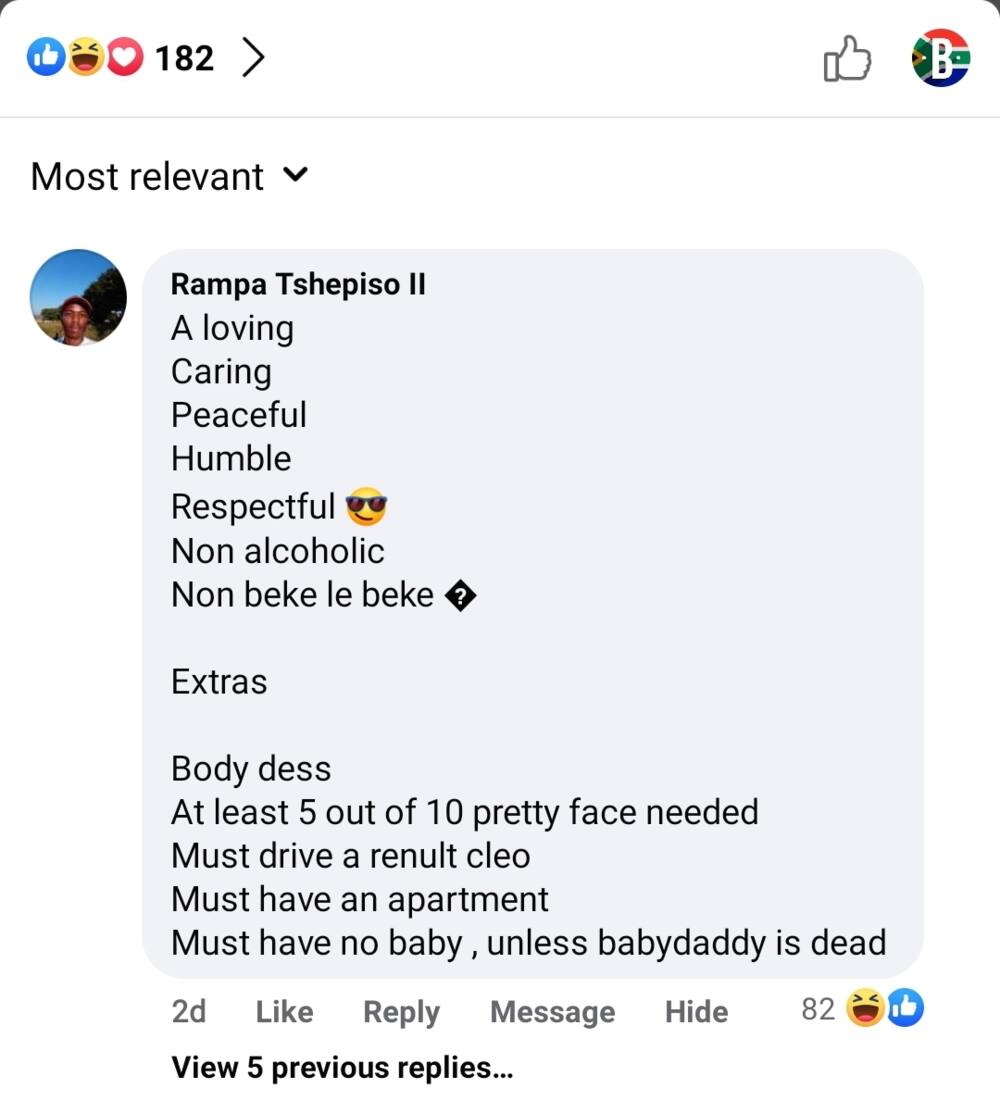The width and height of the screenshot is (1000, 1101).
Task: Click the laughing reaction emoji beside 182
Action: [x=85, y=58]
